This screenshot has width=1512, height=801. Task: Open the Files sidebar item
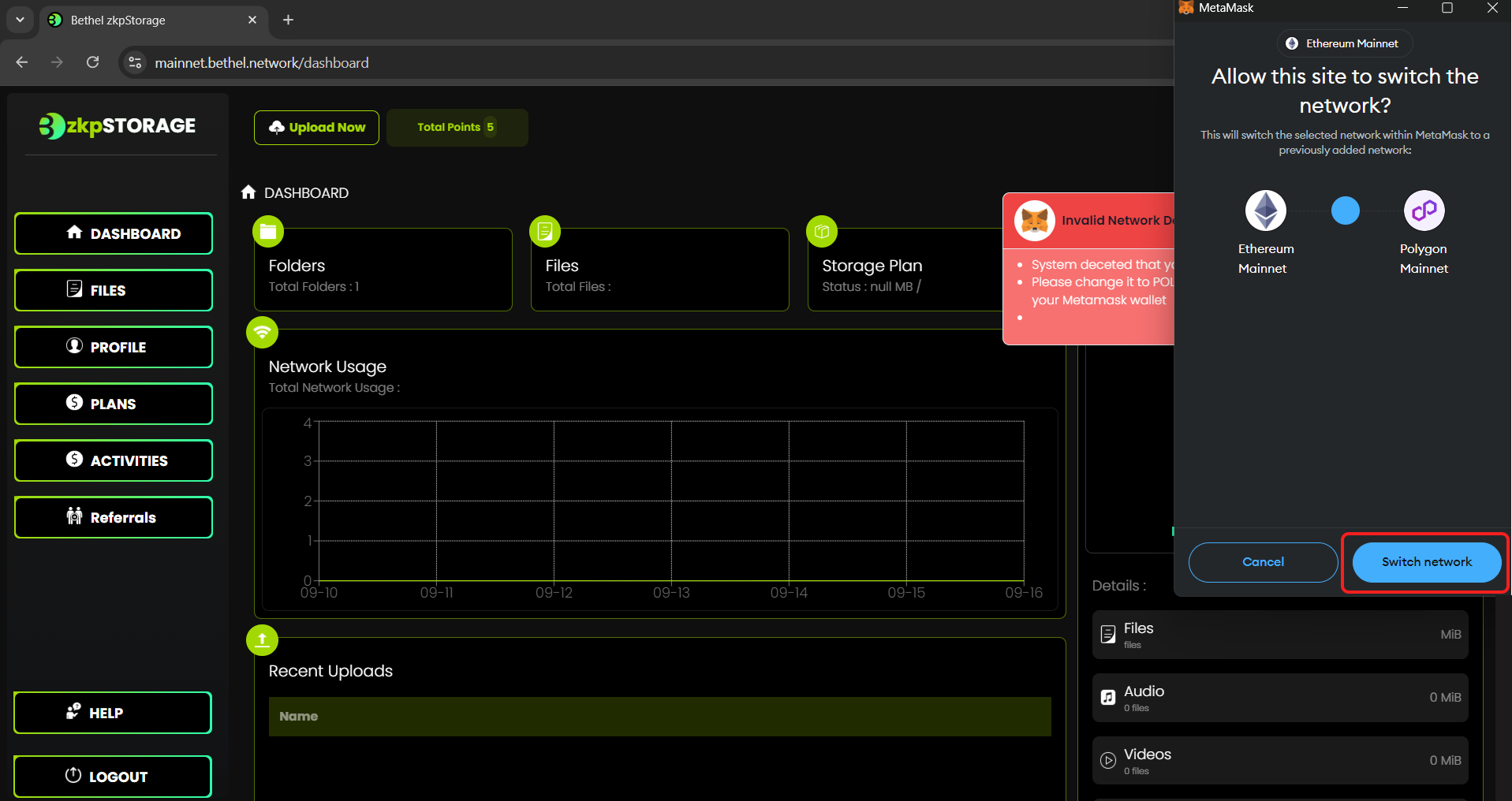click(x=114, y=290)
